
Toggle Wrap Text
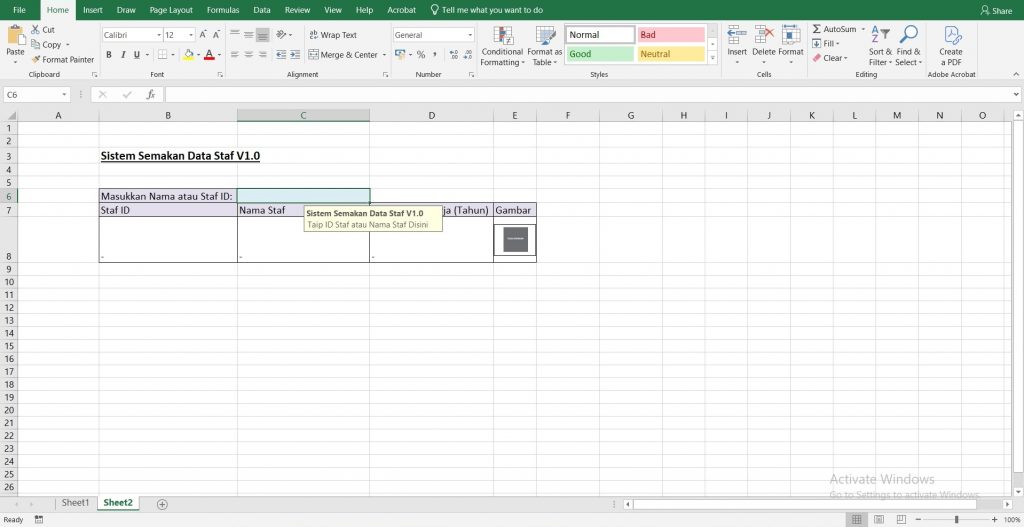(x=333, y=35)
